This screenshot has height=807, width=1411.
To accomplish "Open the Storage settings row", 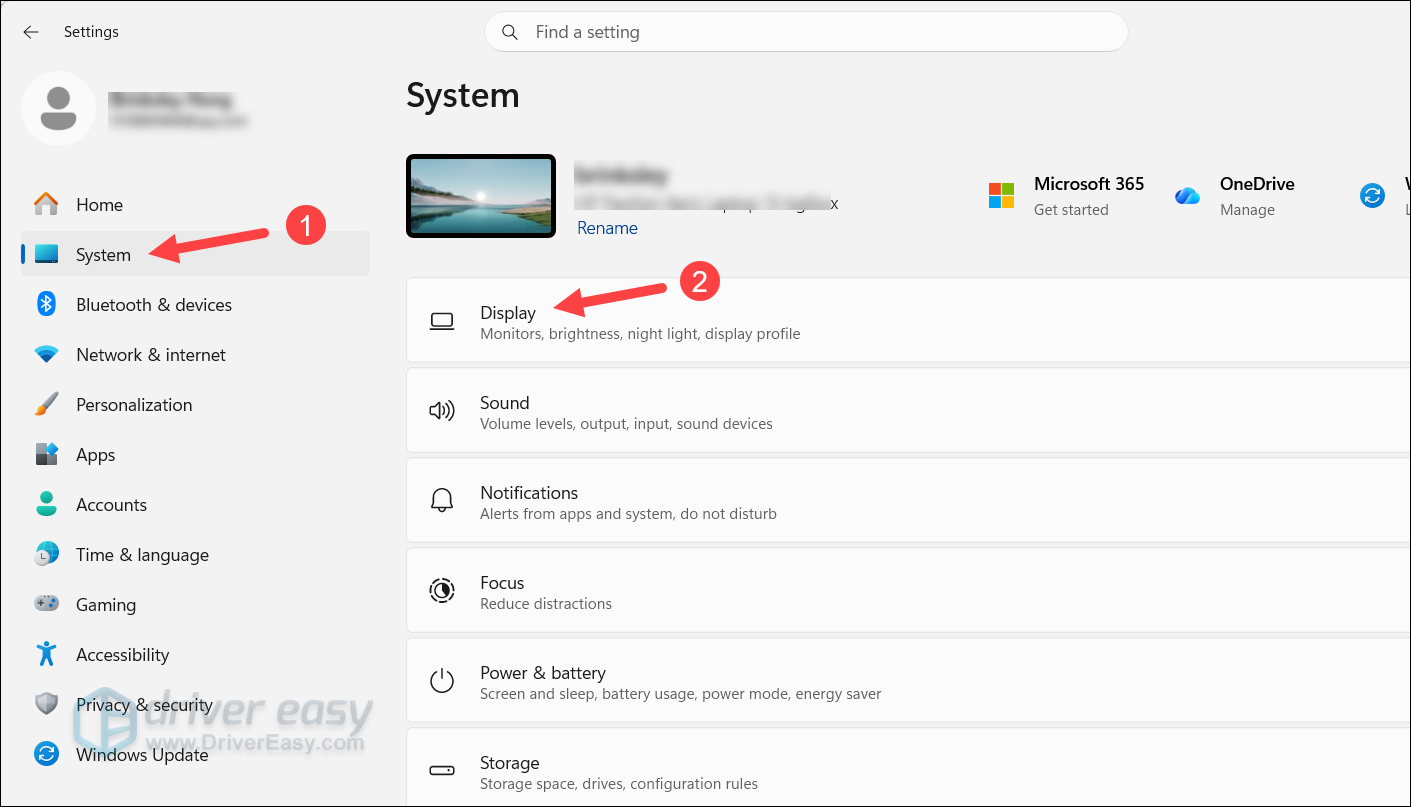I will coord(908,767).
